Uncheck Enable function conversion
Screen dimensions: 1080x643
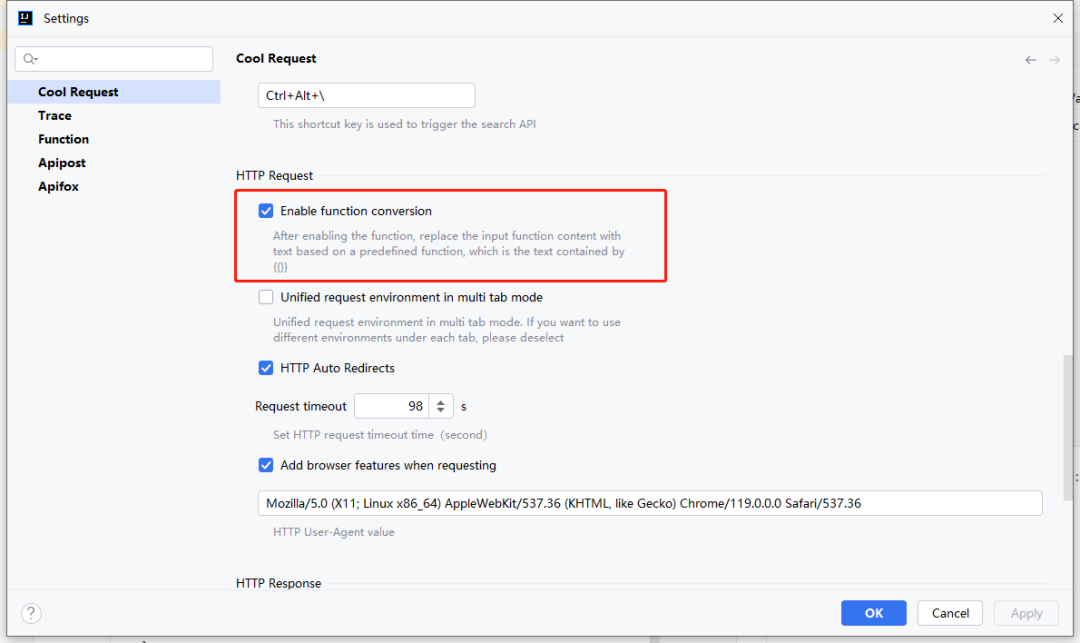pyautogui.click(x=265, y=210)
